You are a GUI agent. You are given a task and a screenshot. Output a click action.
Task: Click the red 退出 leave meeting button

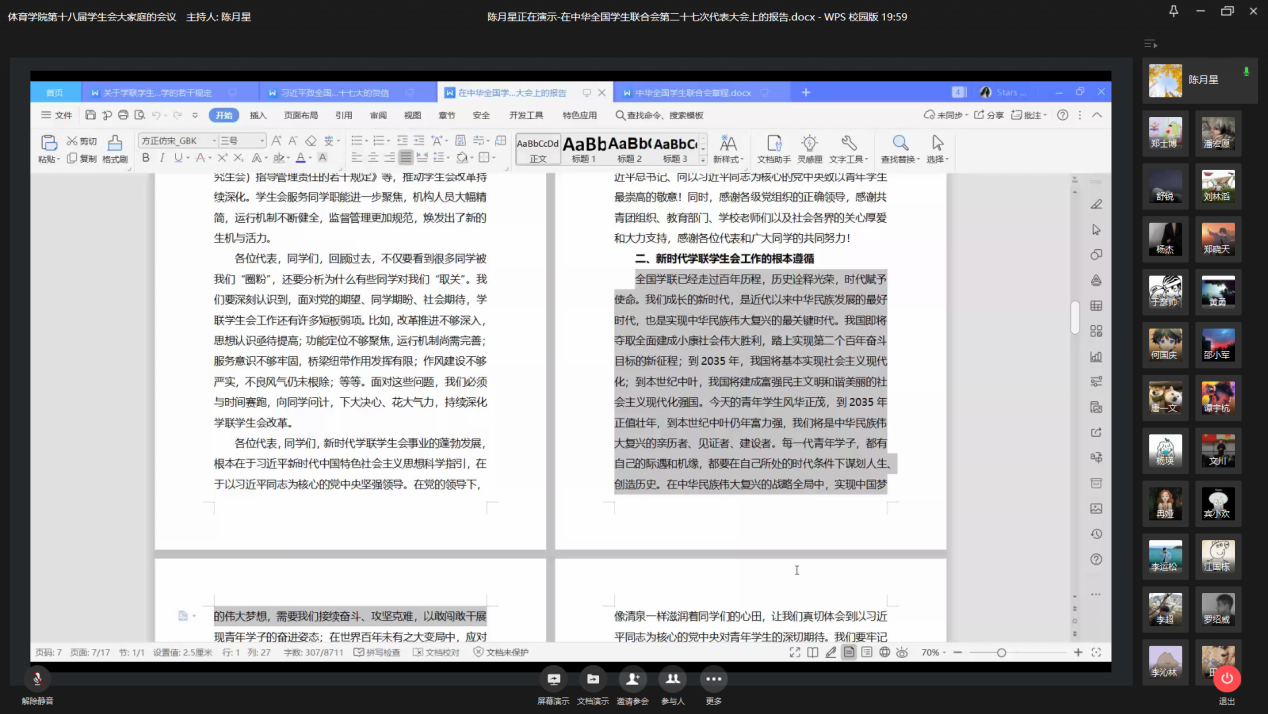click(1227, 679)
